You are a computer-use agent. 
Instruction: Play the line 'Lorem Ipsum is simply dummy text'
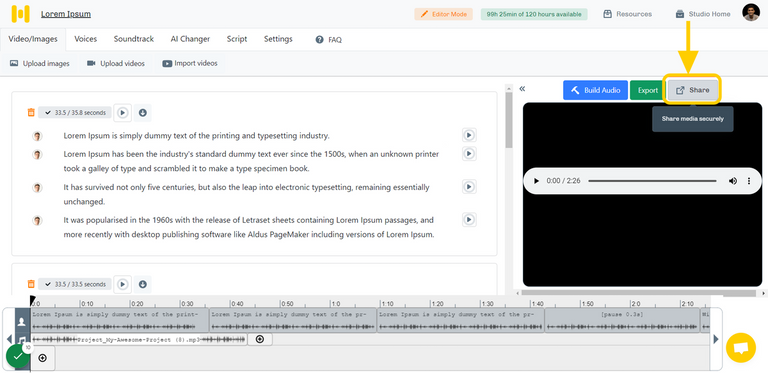point(469,135)
